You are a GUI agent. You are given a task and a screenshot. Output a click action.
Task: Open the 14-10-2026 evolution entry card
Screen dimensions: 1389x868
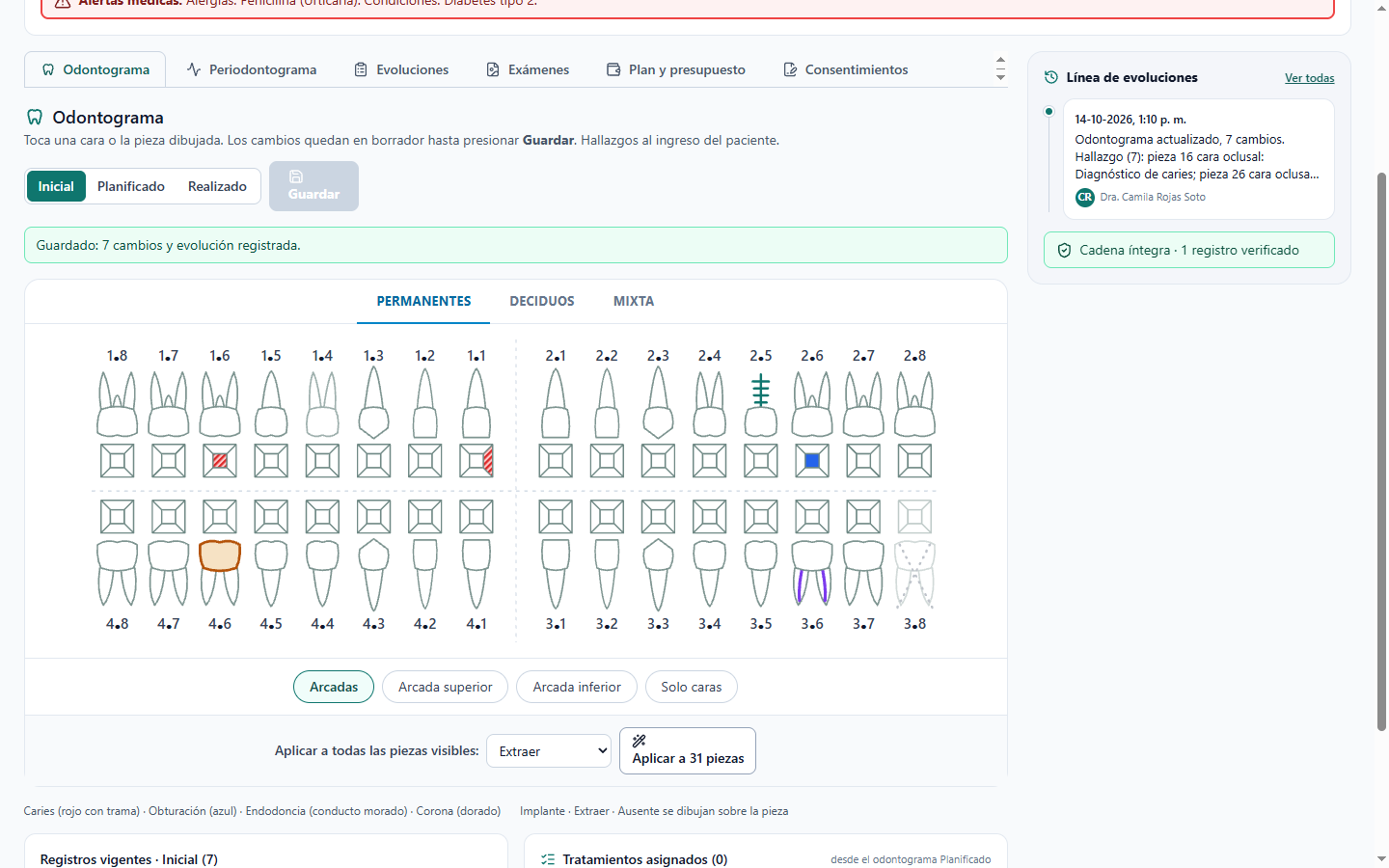coord(1199,159)
